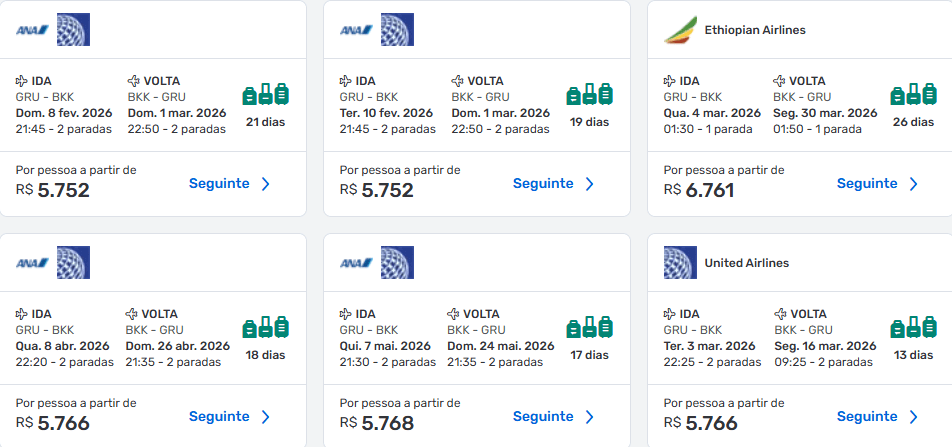
Task: Click the Ethiopian Airlines name label
Action: [755, 30]
